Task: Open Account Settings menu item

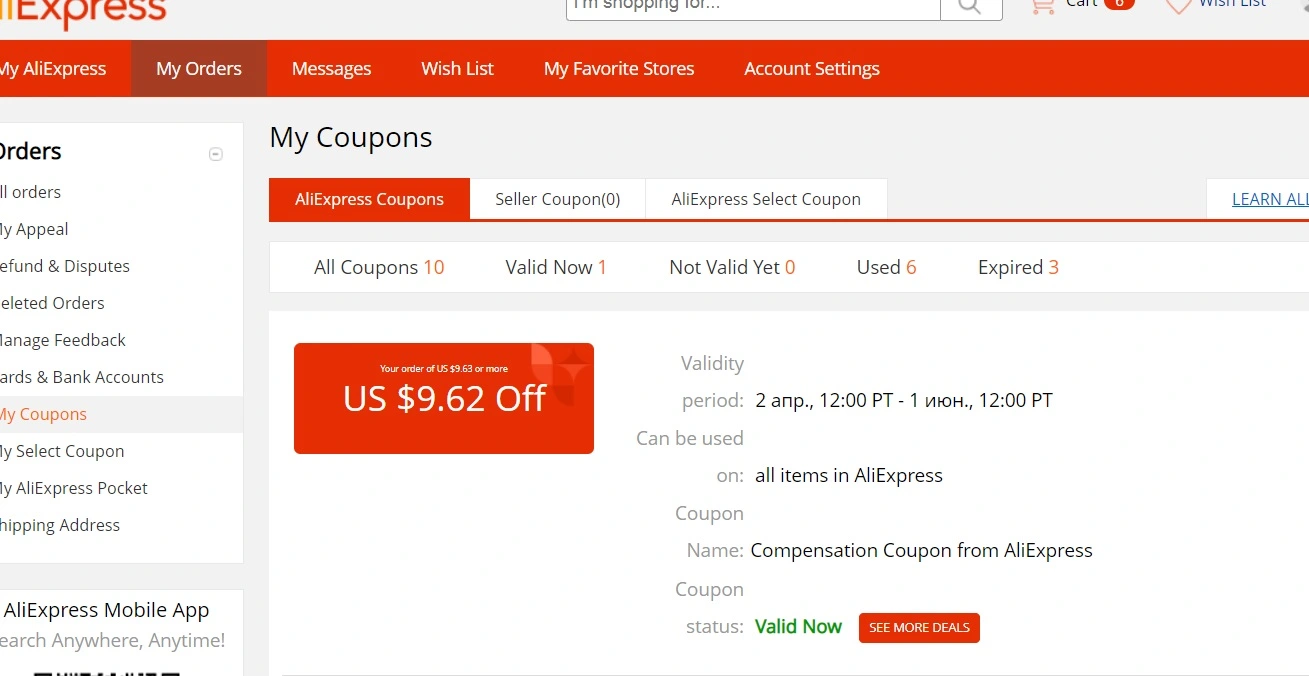Action: point(812,69)
